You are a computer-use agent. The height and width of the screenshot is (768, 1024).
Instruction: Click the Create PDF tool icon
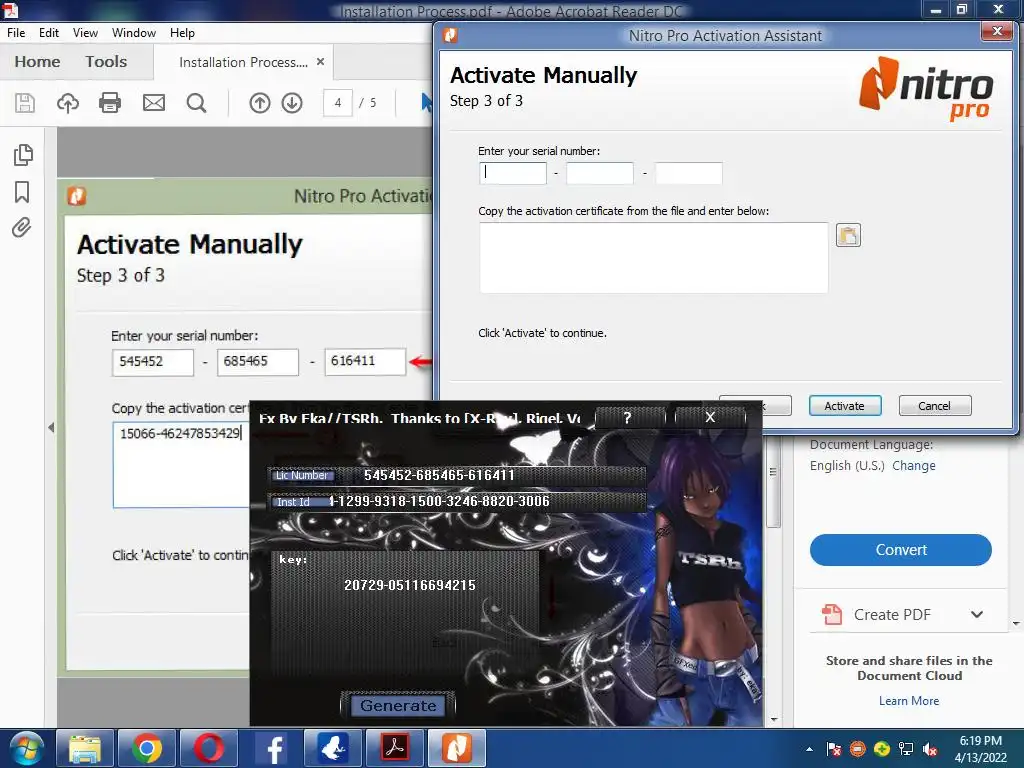tap(832, 614)
